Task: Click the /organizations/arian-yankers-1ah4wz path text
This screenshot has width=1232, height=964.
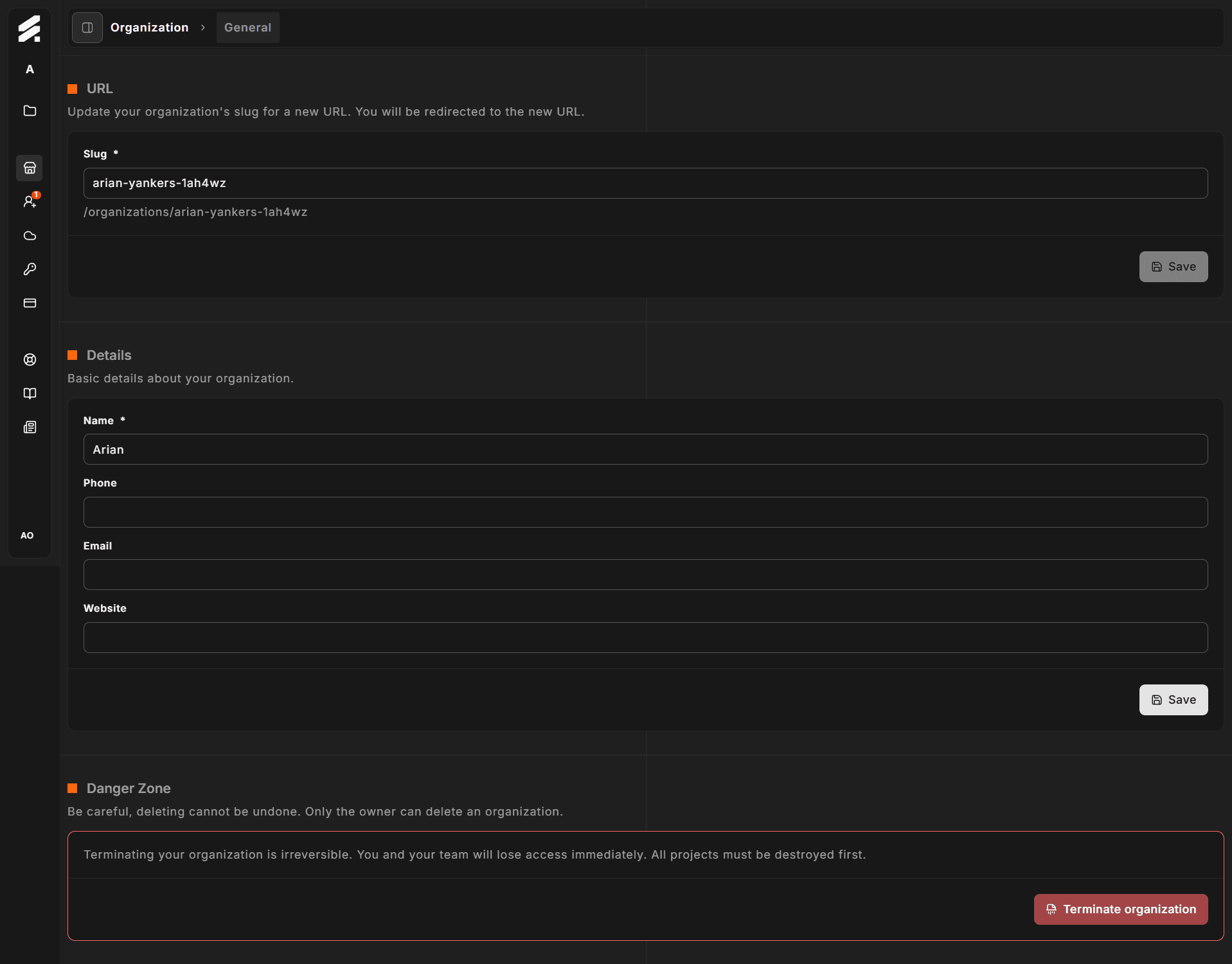Action: pos(195,212)
